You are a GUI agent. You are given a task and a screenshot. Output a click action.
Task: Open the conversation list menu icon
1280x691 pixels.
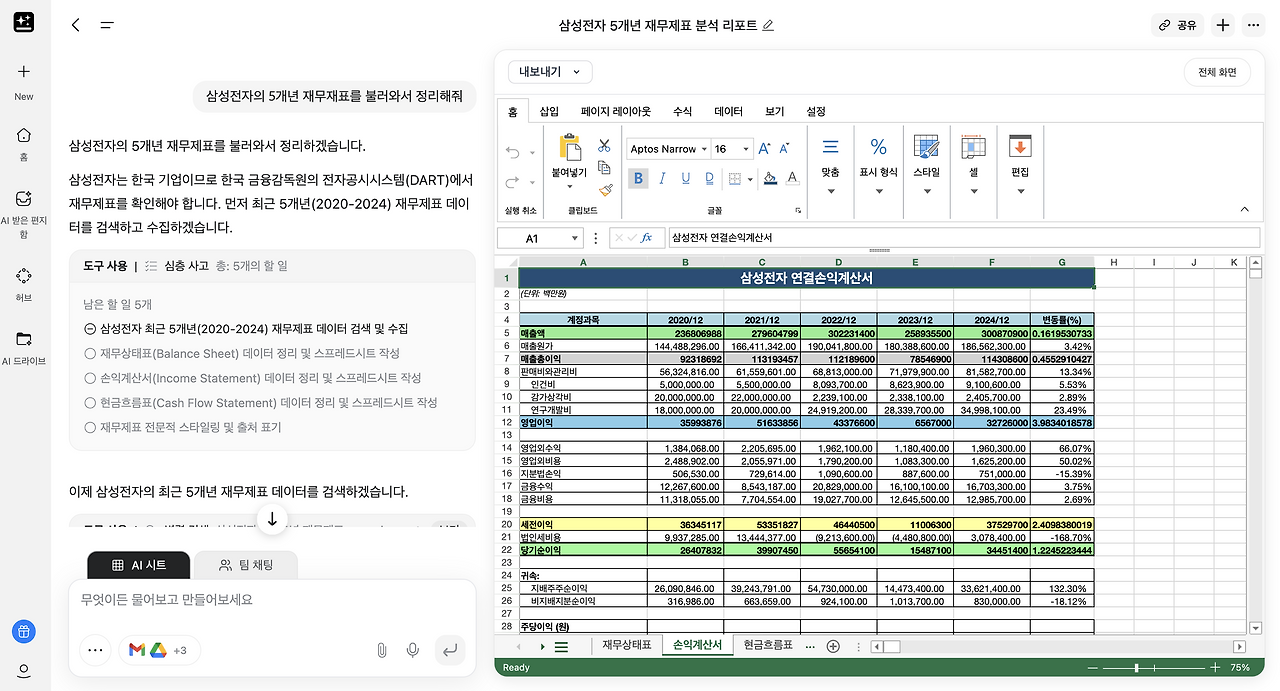point(107,25)
